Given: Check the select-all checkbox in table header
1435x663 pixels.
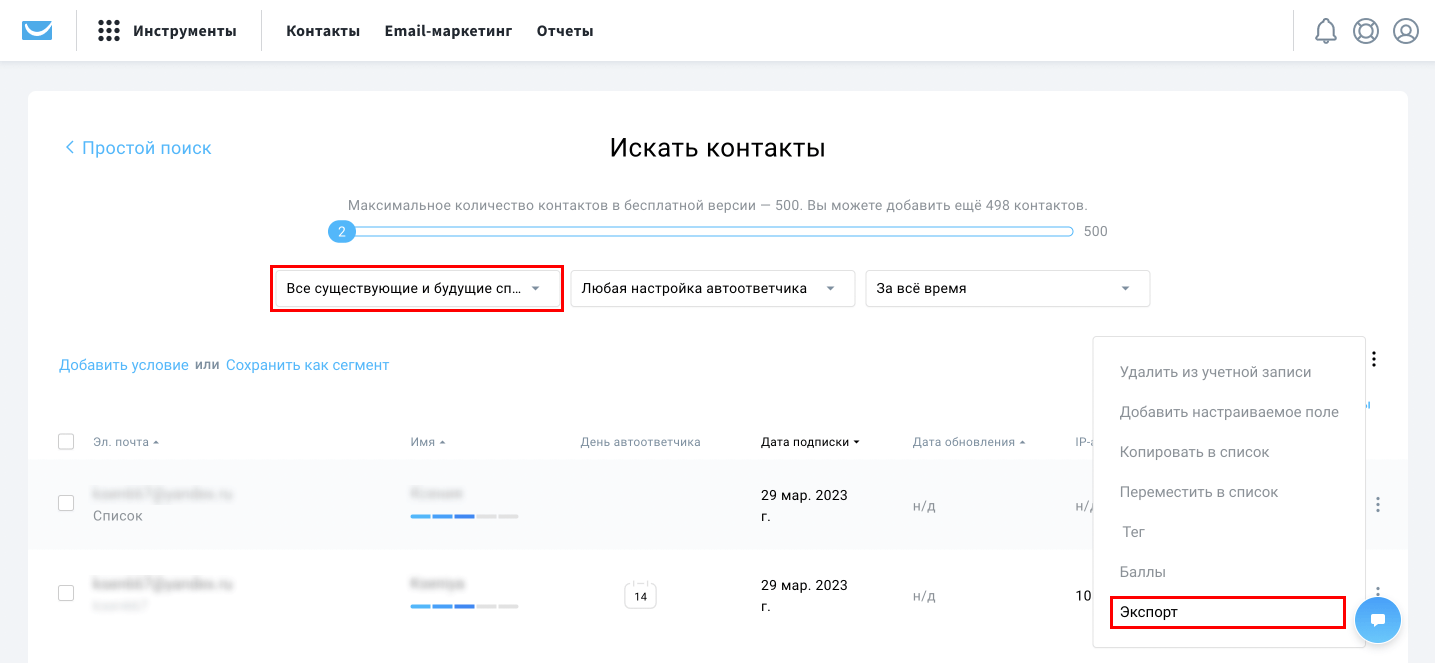Looking at the screenshot, I should pyautogui.click(x=66, y=440).
